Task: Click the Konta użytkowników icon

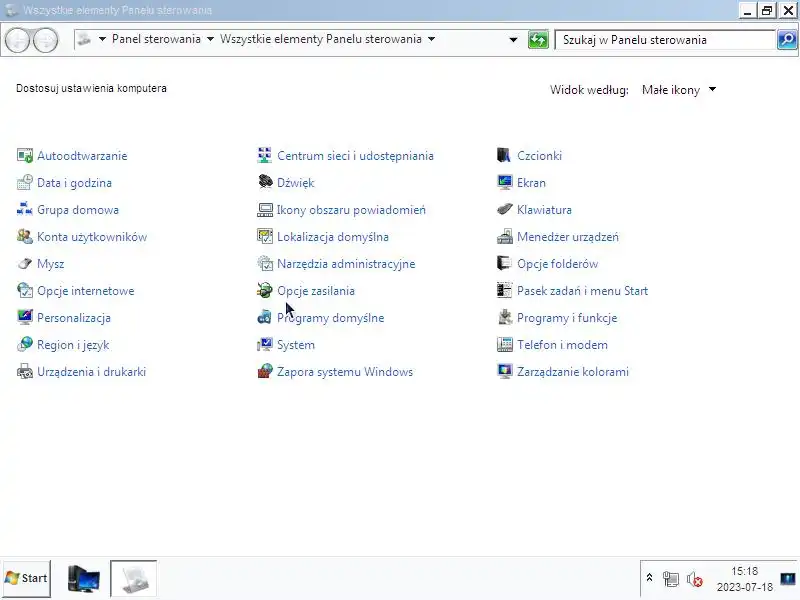Action: click(x=24, y=237)
